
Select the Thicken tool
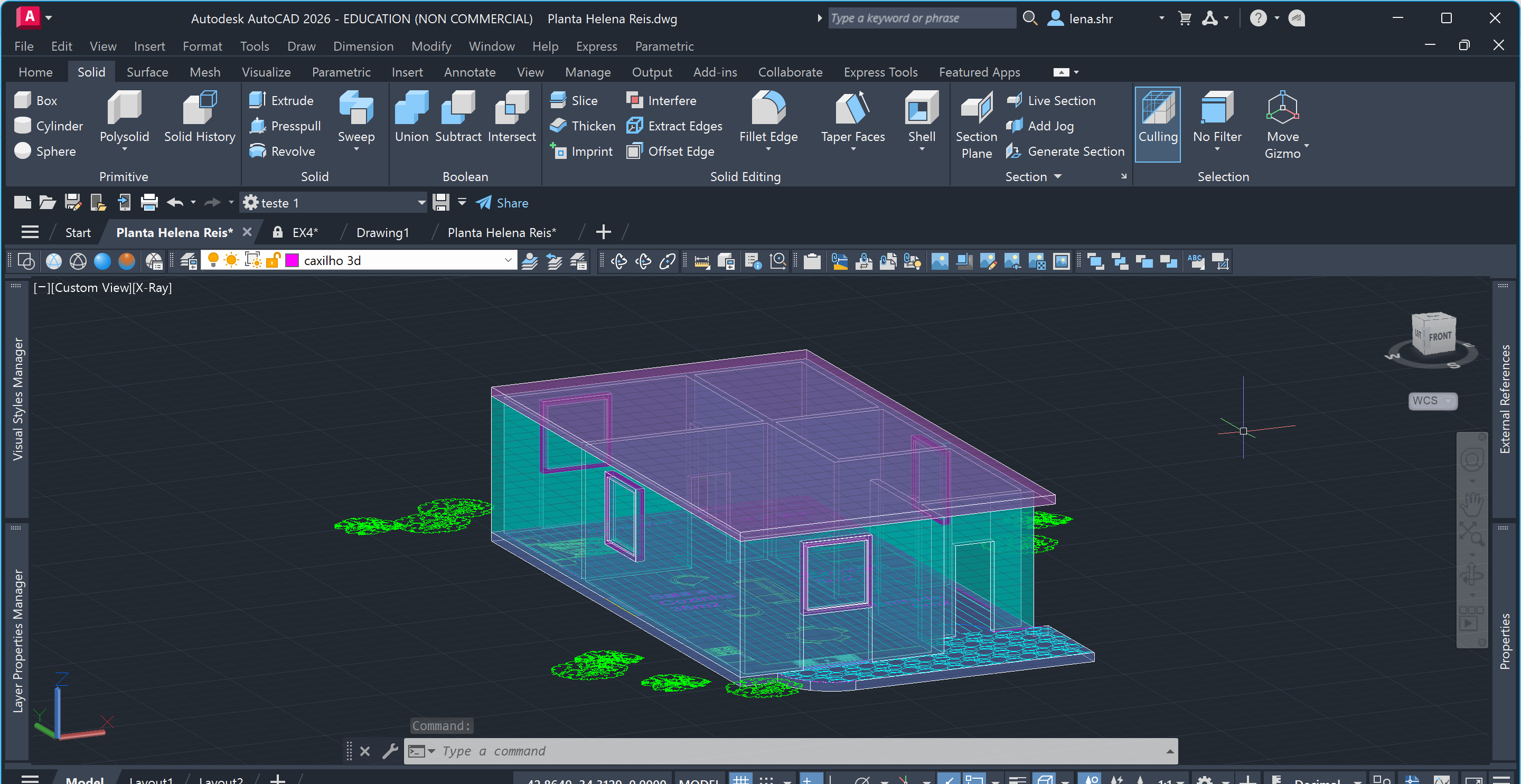(x=582, y=126)
